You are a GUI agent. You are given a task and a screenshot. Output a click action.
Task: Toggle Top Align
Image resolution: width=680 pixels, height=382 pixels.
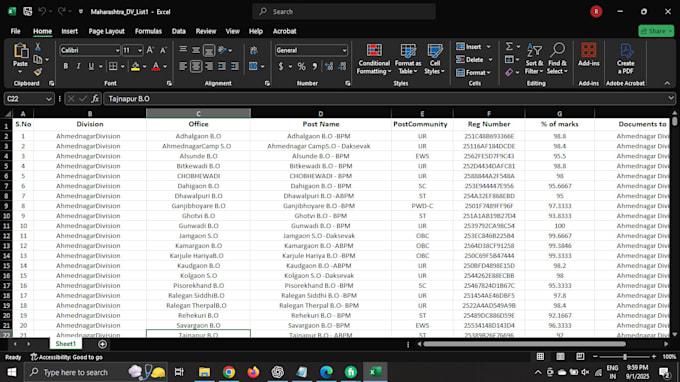point(183,50)
